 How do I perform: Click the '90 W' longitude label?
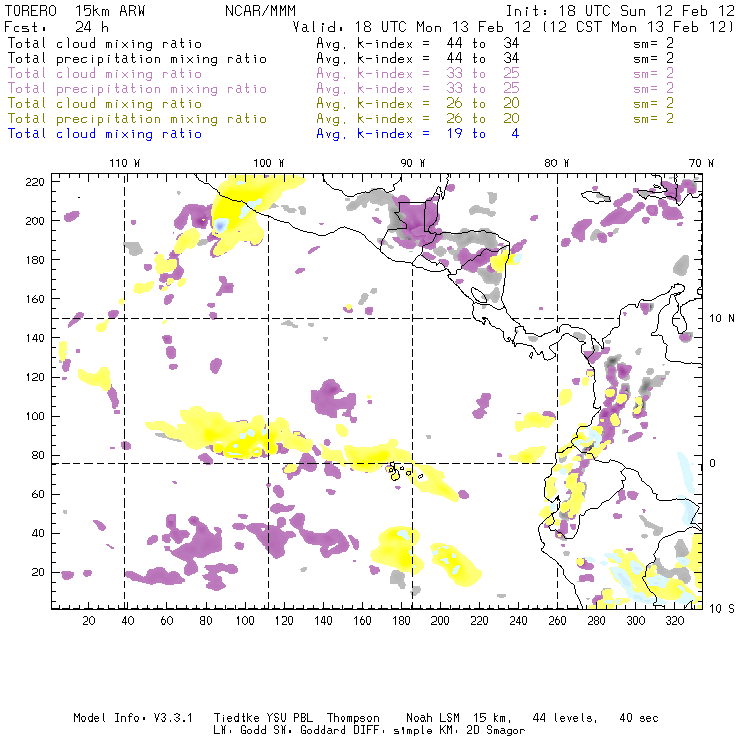pyautogui.click(x=413, y=163)
